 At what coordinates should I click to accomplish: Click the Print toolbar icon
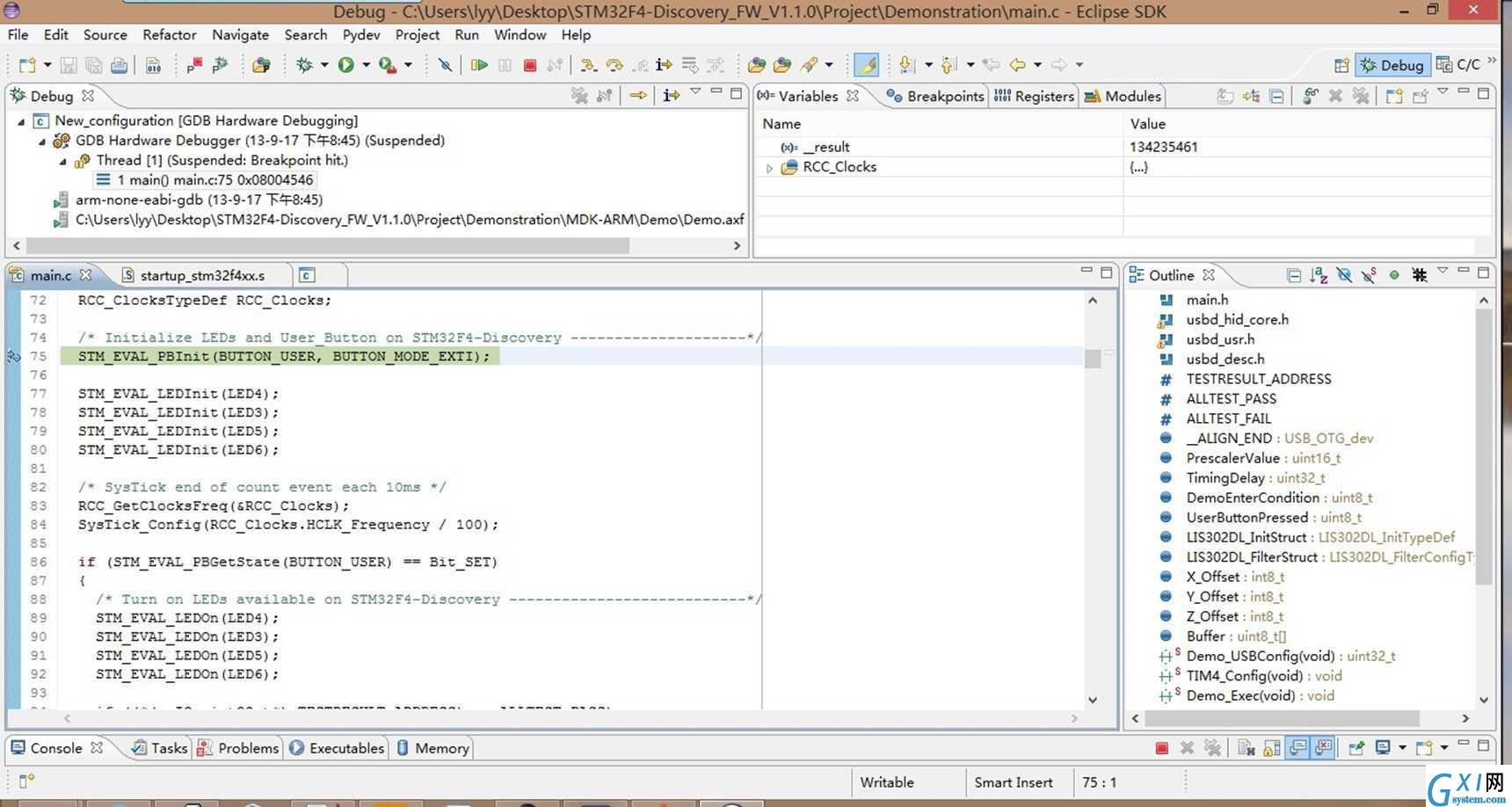(x=120, y=65)
